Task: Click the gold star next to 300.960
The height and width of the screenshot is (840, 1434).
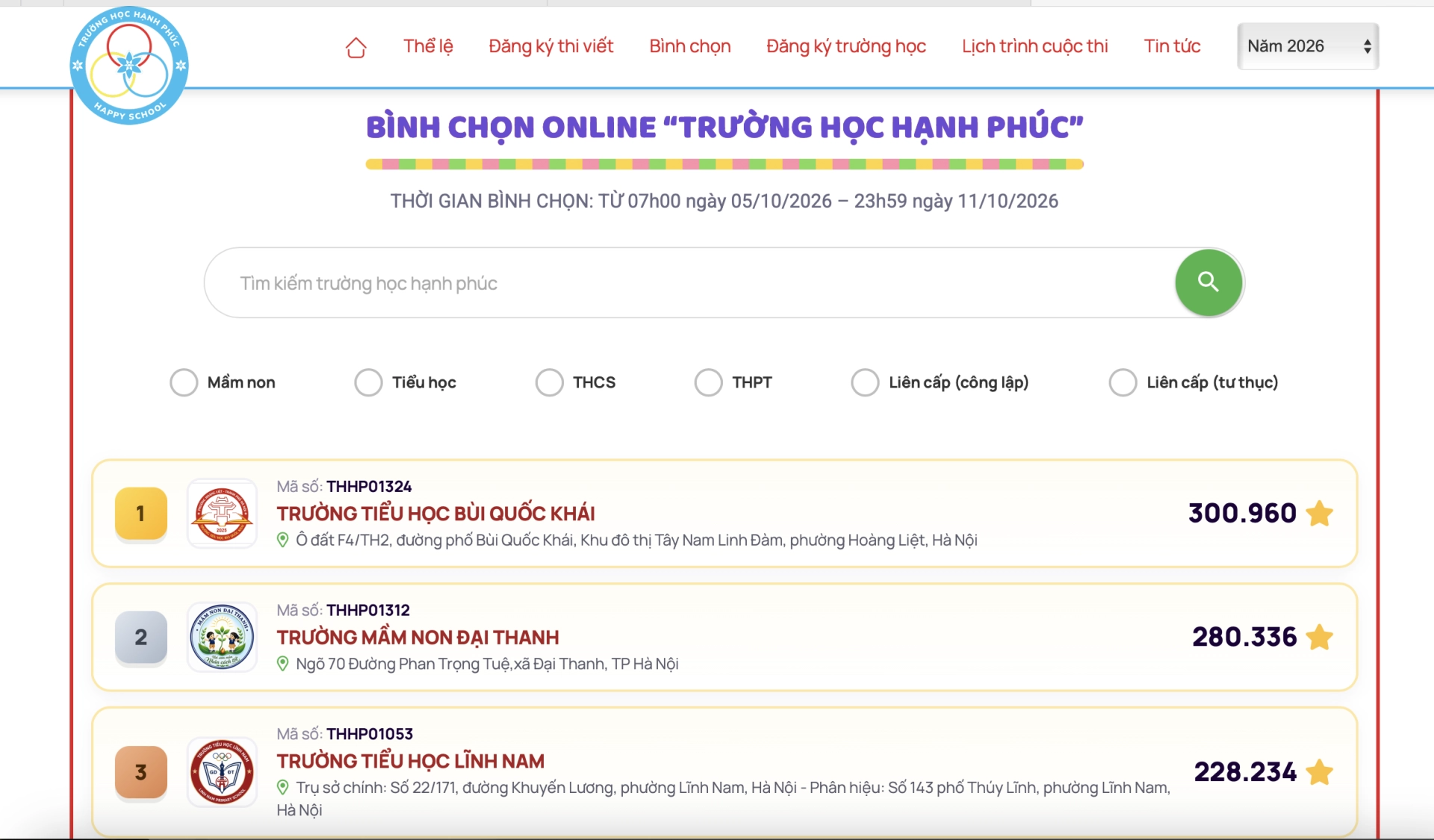Action: coord(1320,513)
